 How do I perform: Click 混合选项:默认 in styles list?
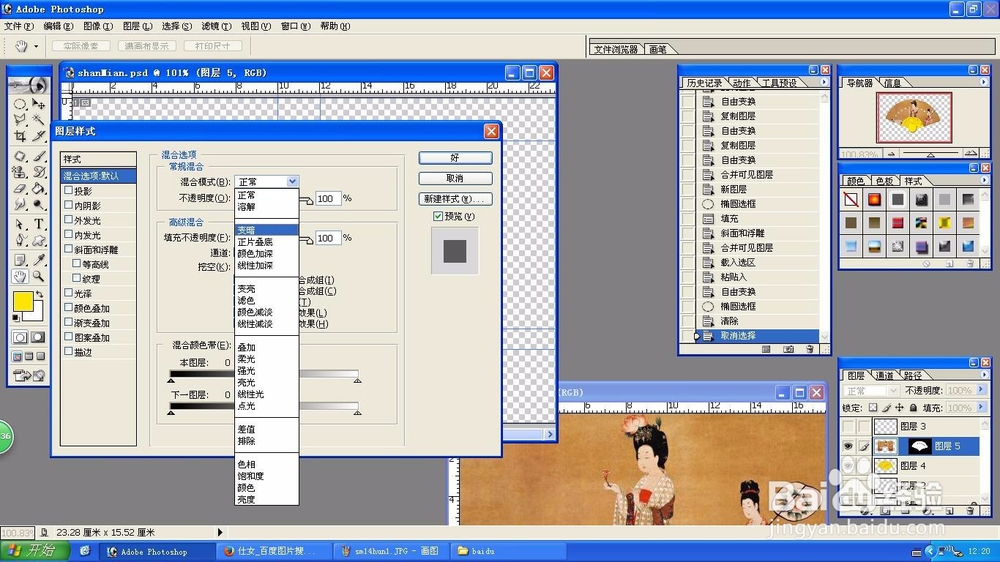click(x=98, y=176)
